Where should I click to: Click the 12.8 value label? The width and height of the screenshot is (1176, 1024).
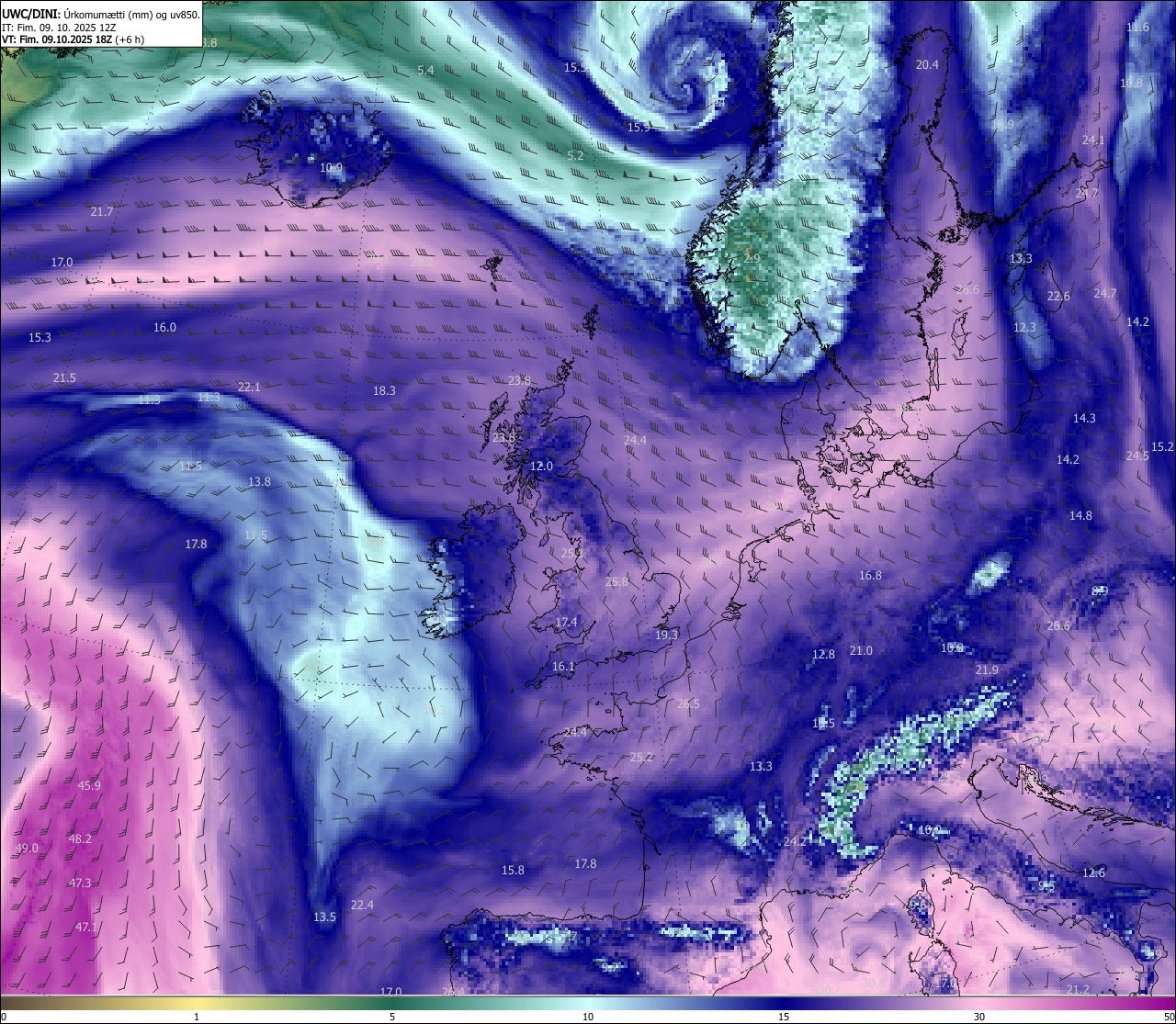point(823,654)
